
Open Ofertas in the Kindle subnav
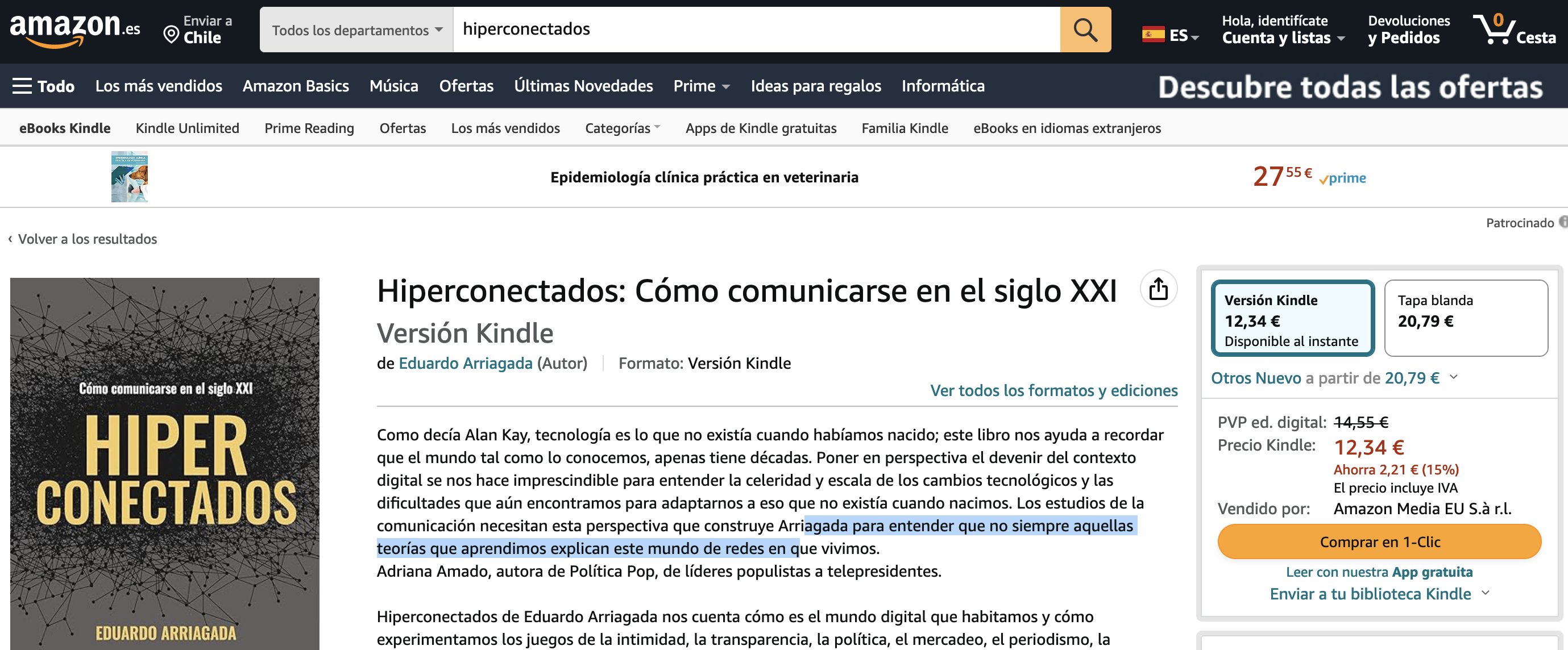pyautogui.click(x=403, y=128)
